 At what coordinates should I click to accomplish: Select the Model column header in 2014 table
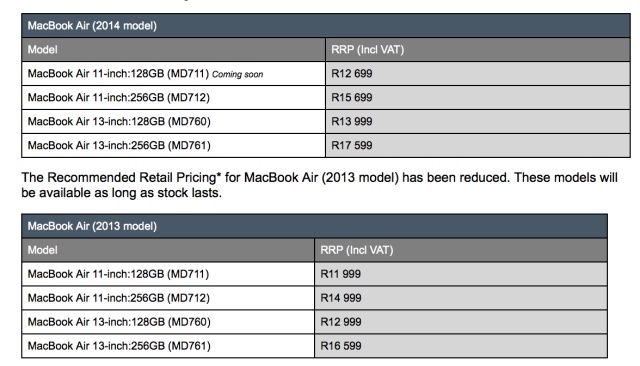[173, 50]
